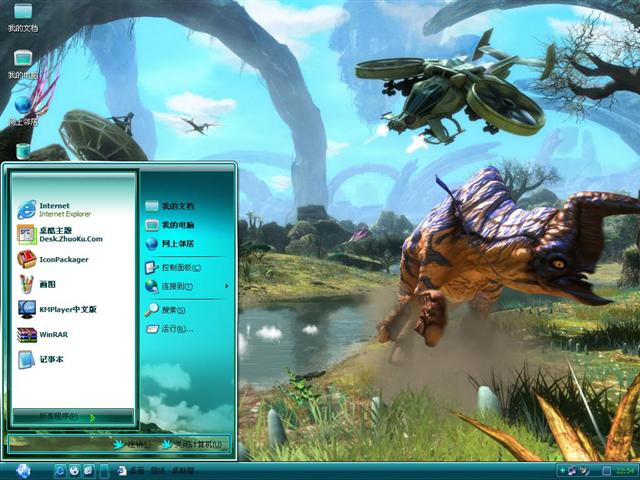Click the taskbar clock showing 22:54
The width and height of the screenshot is (640, 480).
pos(624,471)
